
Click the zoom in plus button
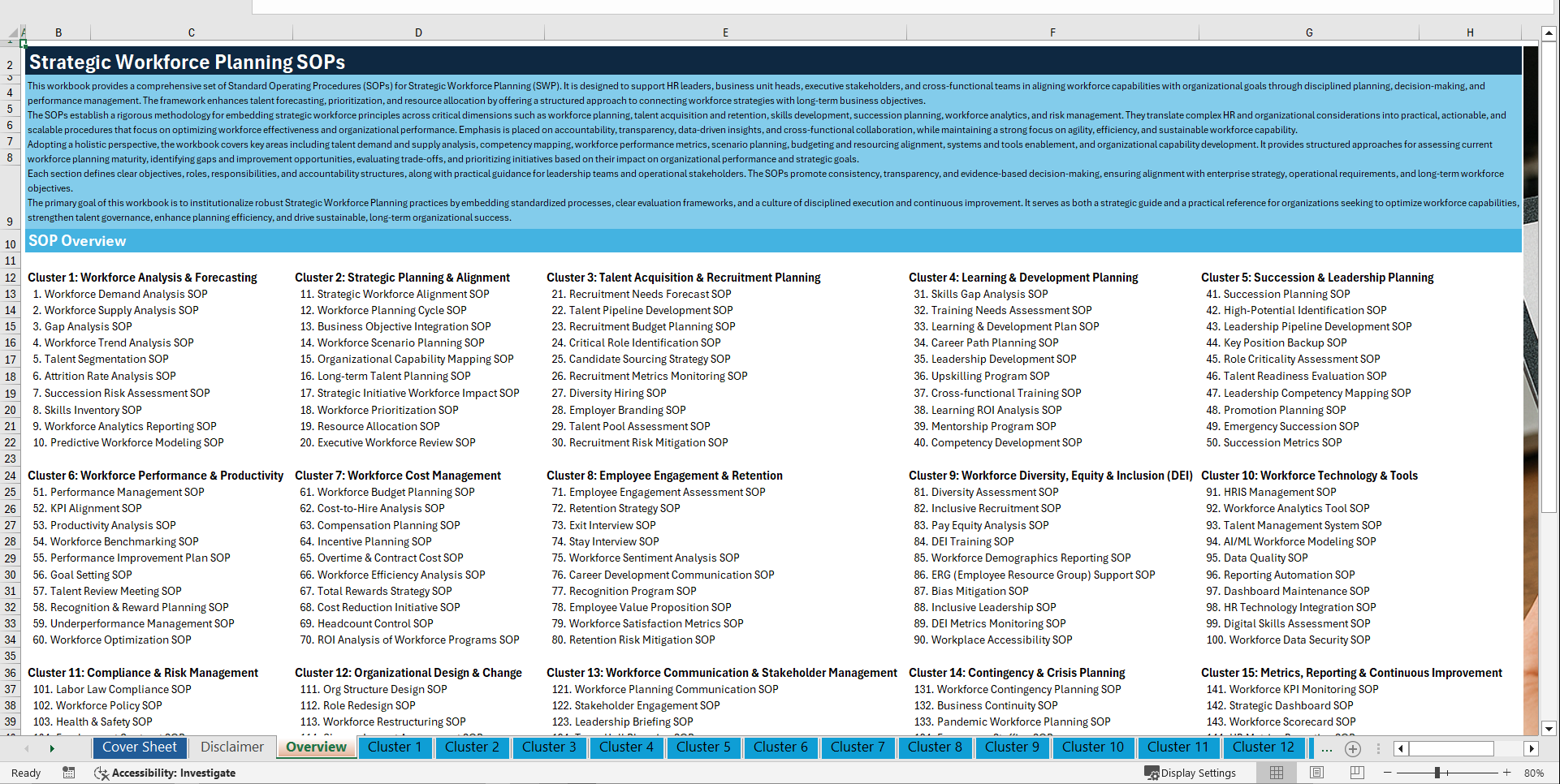pyautogui.click(x=1507, y=773)
